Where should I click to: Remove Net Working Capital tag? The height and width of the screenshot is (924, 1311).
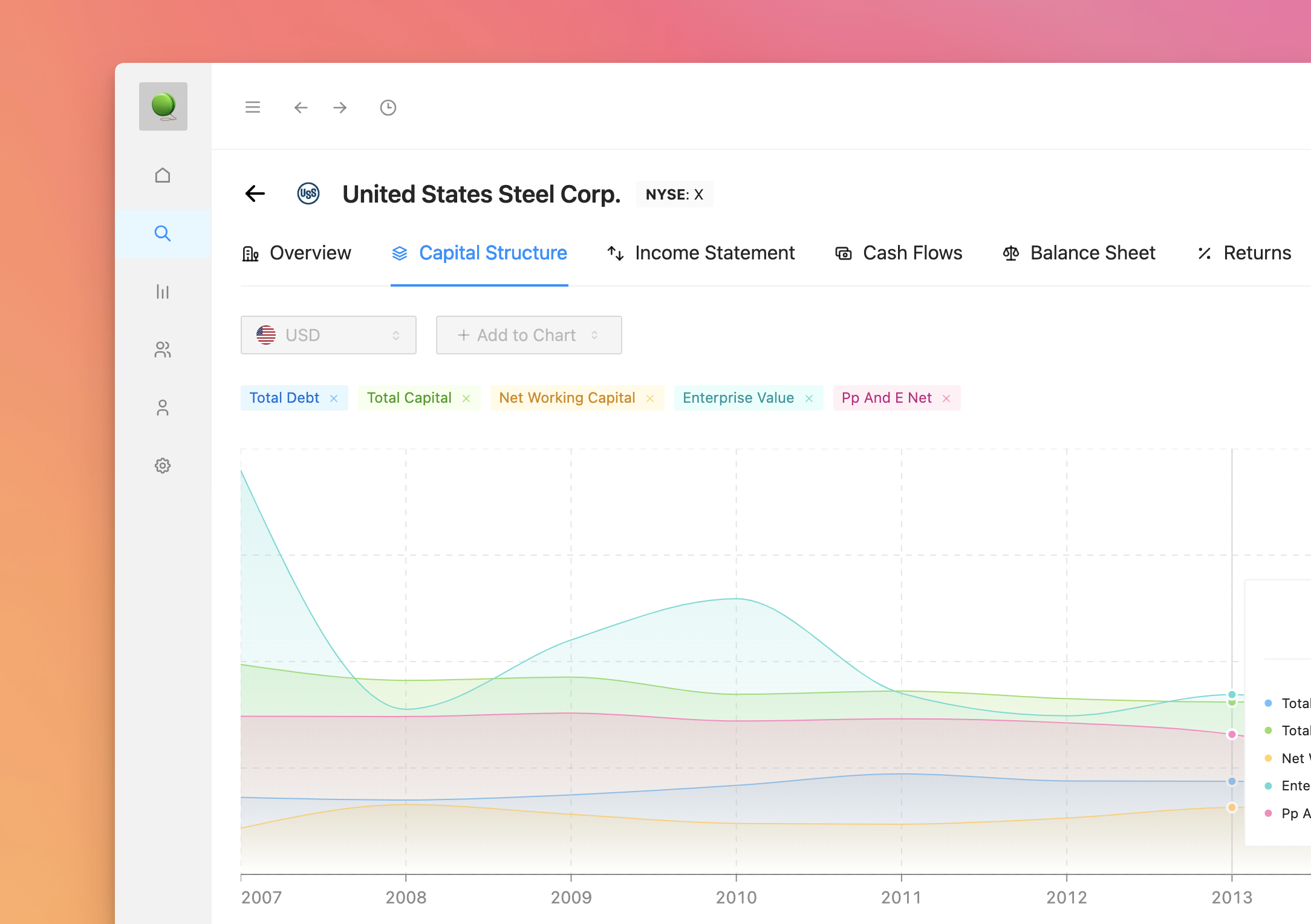tap(650, 399)
